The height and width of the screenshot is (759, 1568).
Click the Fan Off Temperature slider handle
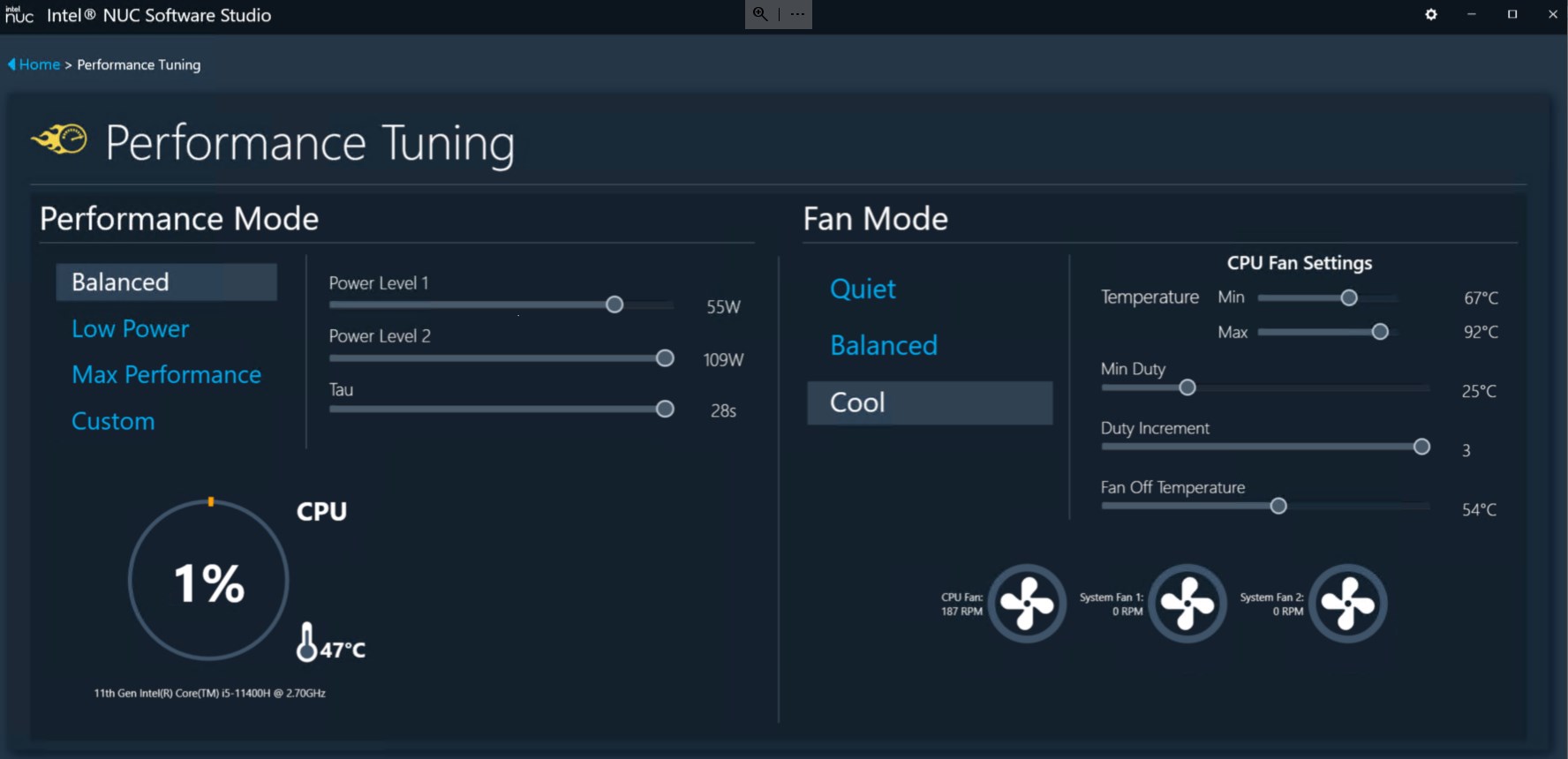click(x=1278, y=506)
